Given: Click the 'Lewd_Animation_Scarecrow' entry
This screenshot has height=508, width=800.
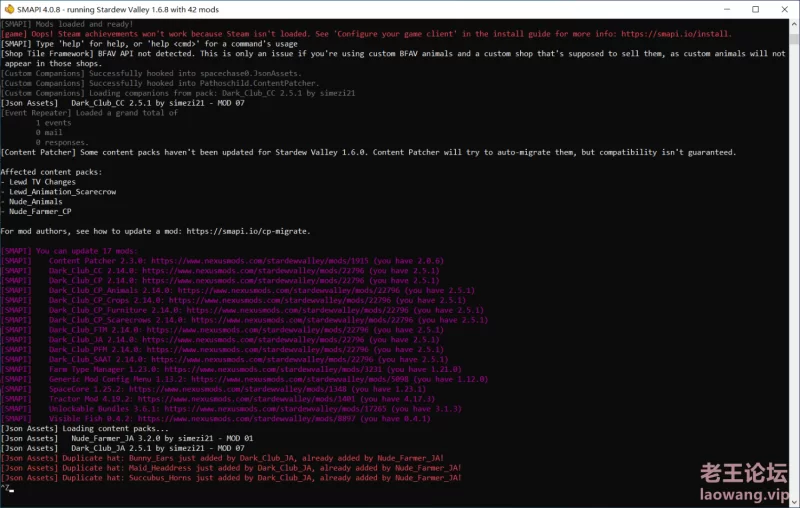Looking at the screenshot, I should (62, 192).
